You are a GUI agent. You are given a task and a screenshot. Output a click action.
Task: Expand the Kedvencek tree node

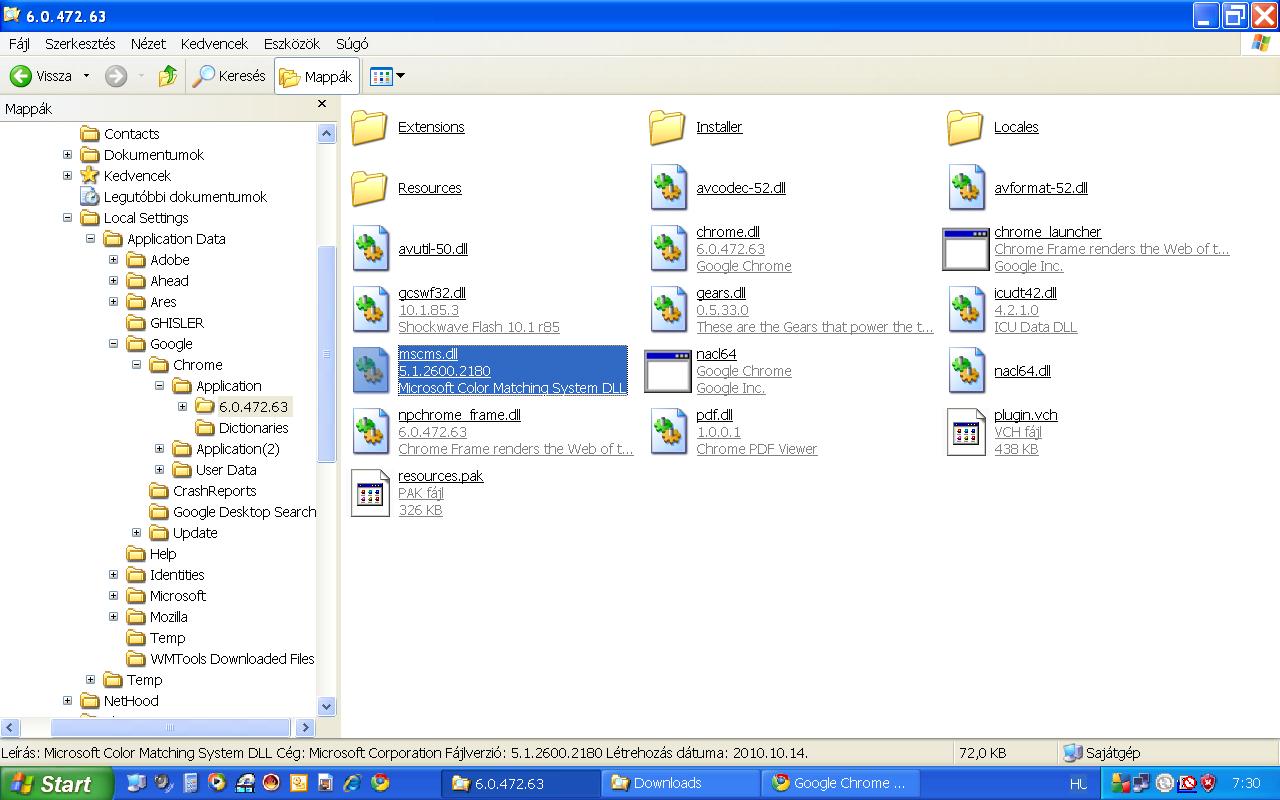[67, 176]
